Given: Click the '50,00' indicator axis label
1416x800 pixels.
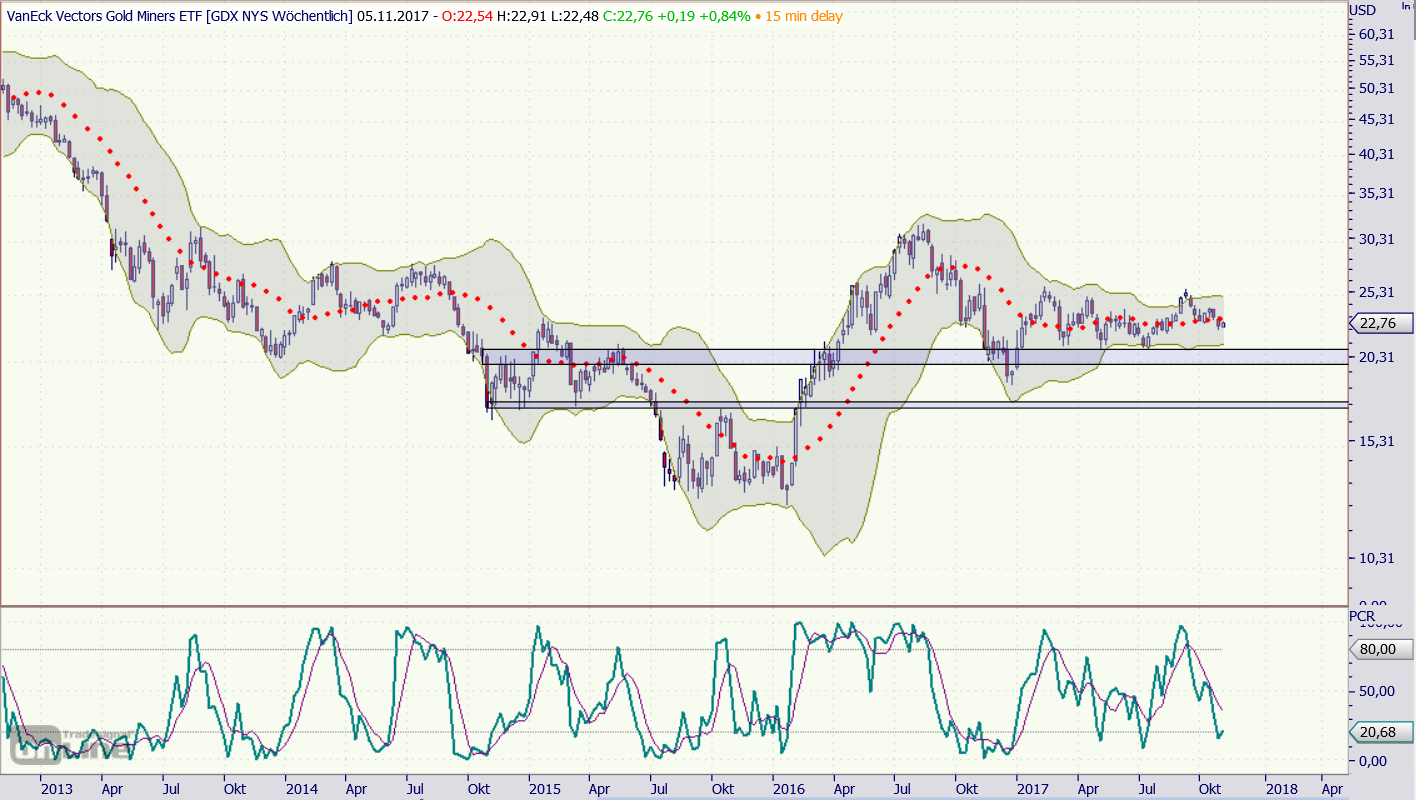Looking at the screenshot, I should [1376, 691].
